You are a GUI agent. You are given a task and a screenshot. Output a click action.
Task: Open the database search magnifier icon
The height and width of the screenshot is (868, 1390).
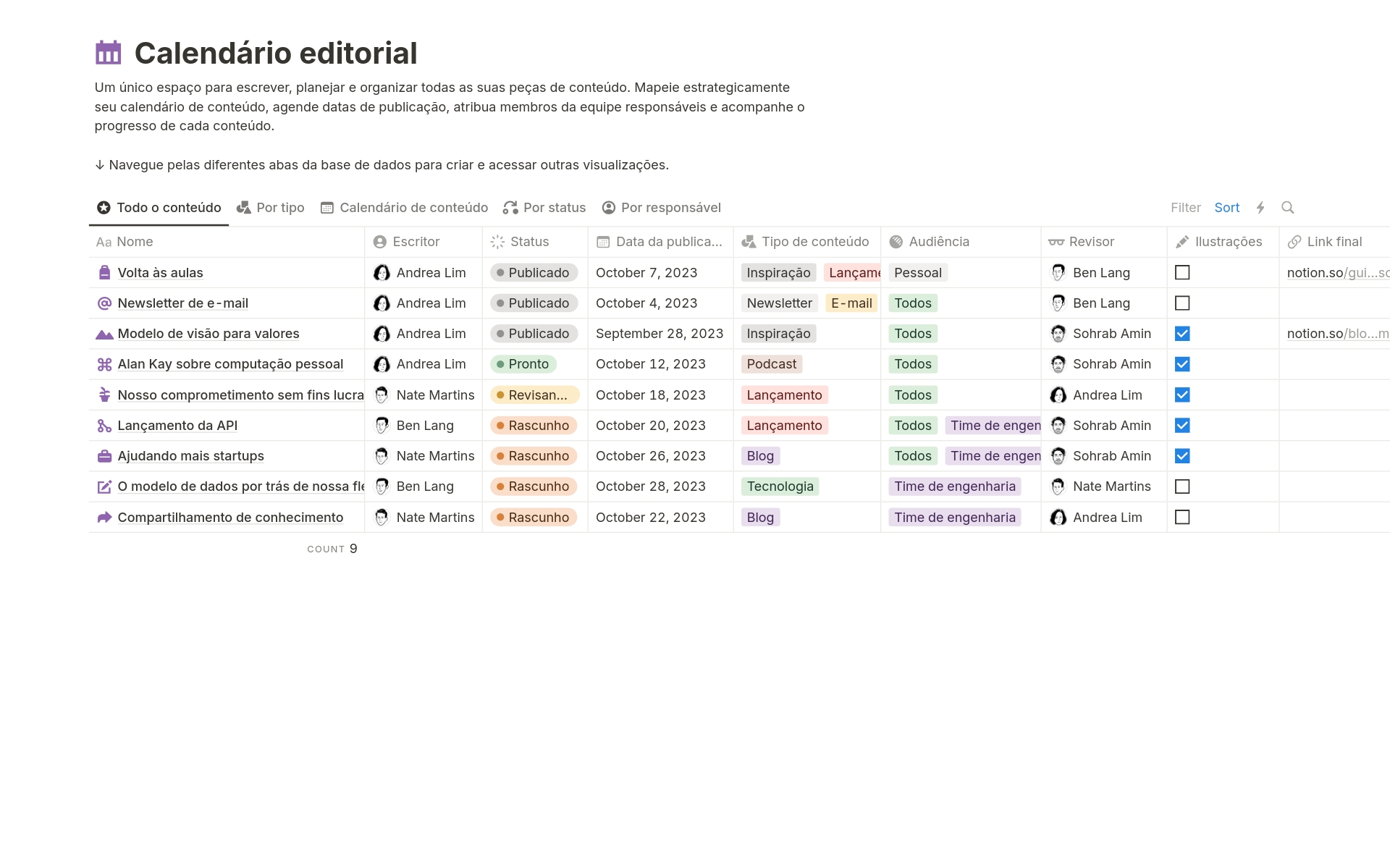[x=1288, y=208]
